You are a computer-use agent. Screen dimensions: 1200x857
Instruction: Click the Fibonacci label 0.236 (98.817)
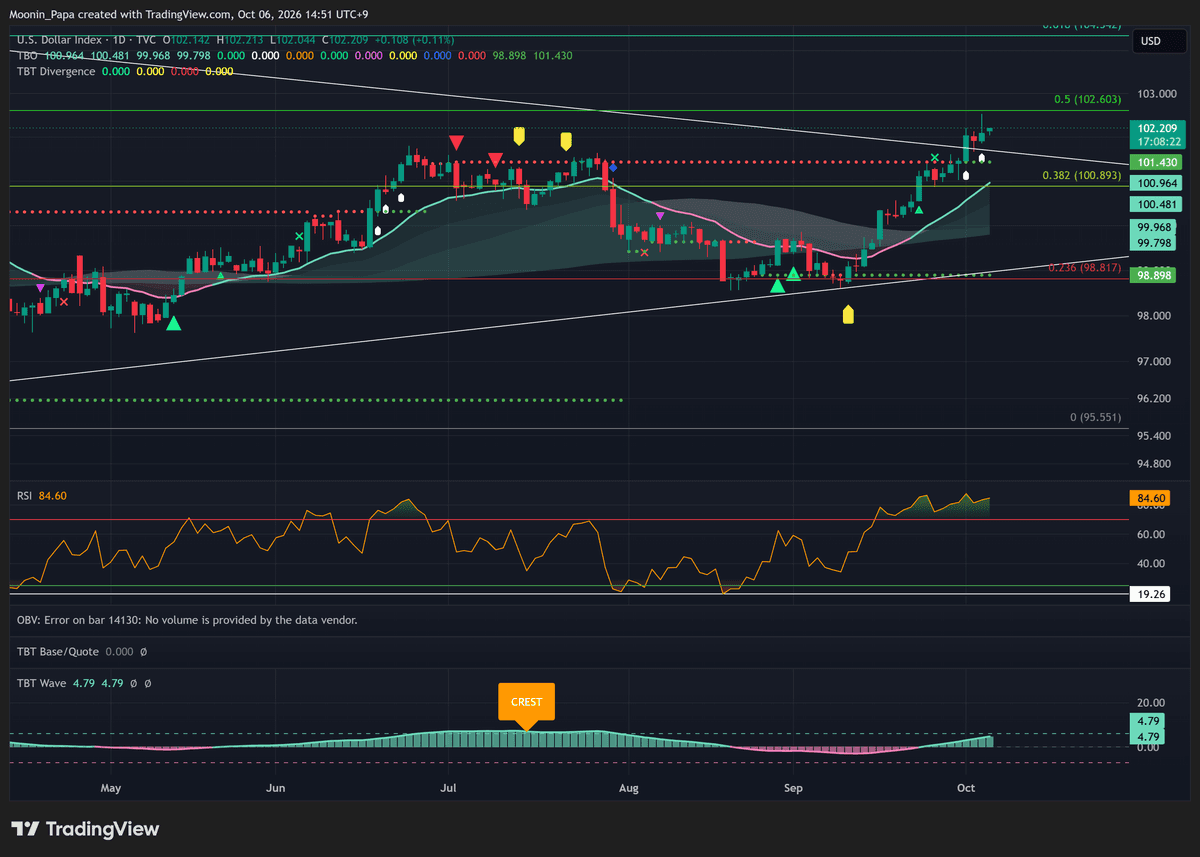1084,267
